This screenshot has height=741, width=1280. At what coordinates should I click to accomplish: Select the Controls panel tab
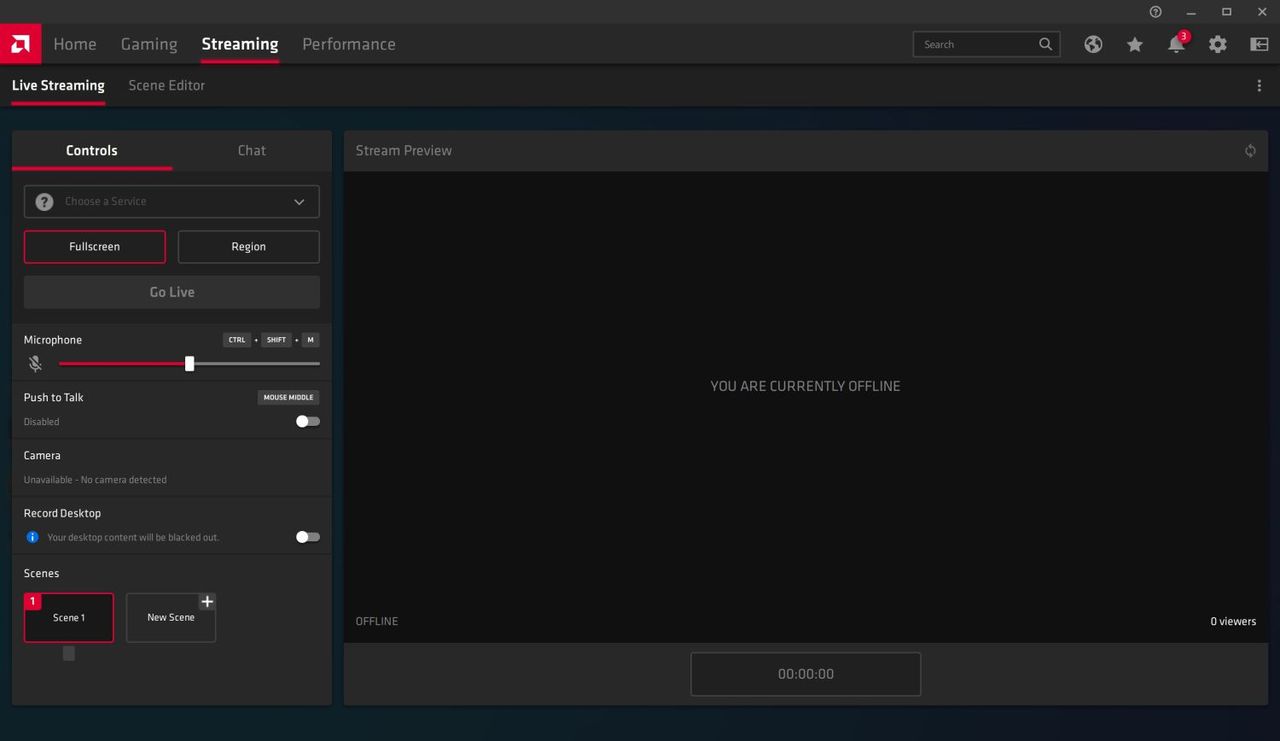pyautogui.click(x=92, y=150)
